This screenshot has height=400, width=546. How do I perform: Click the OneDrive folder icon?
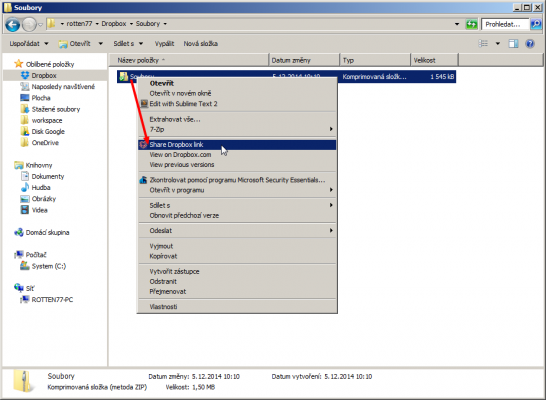pos(25,142)
